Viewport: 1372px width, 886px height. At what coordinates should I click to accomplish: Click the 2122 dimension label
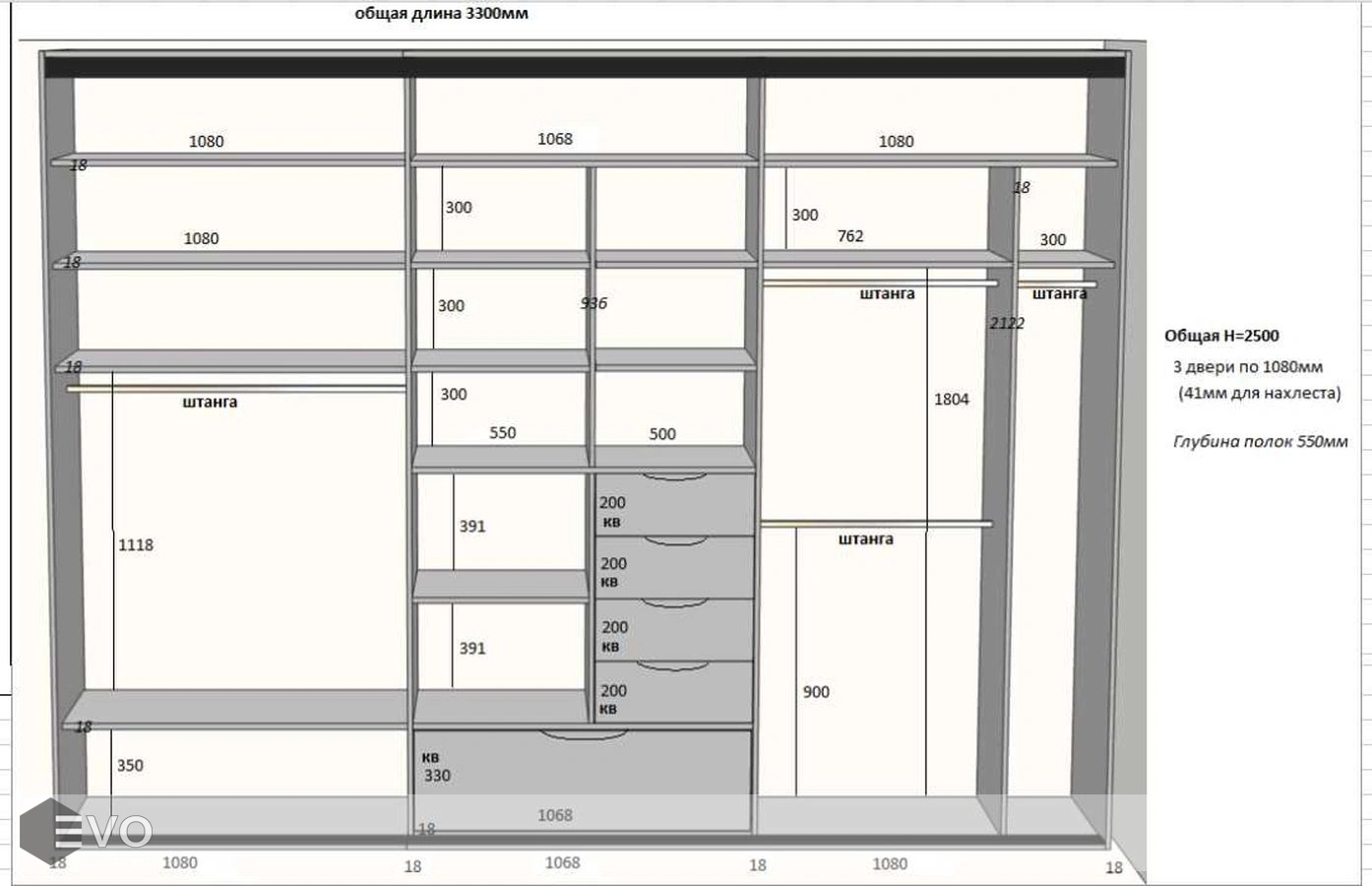tap(1007, 323)
